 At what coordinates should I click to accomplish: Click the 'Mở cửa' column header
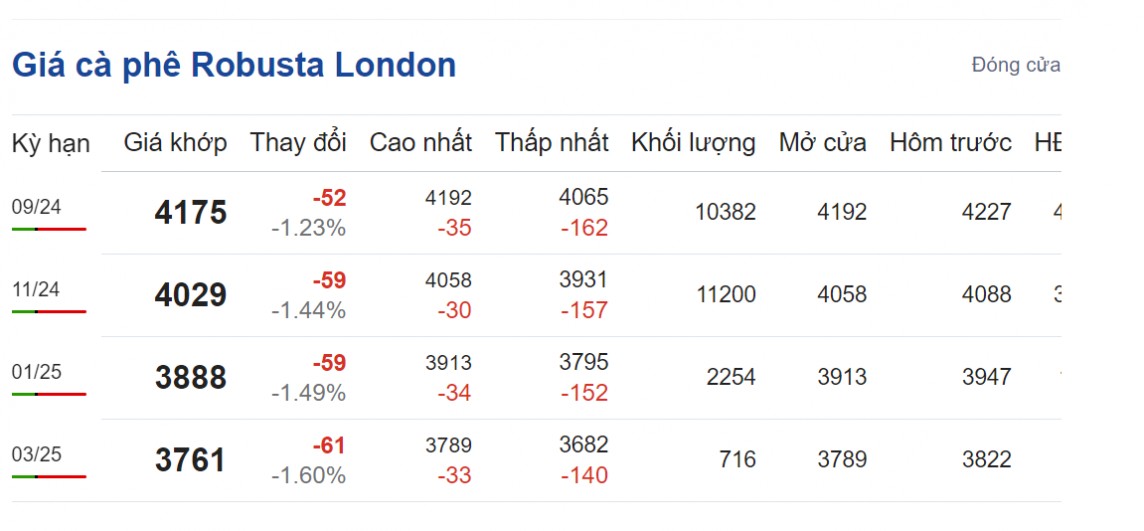click(x=822, y=143)
